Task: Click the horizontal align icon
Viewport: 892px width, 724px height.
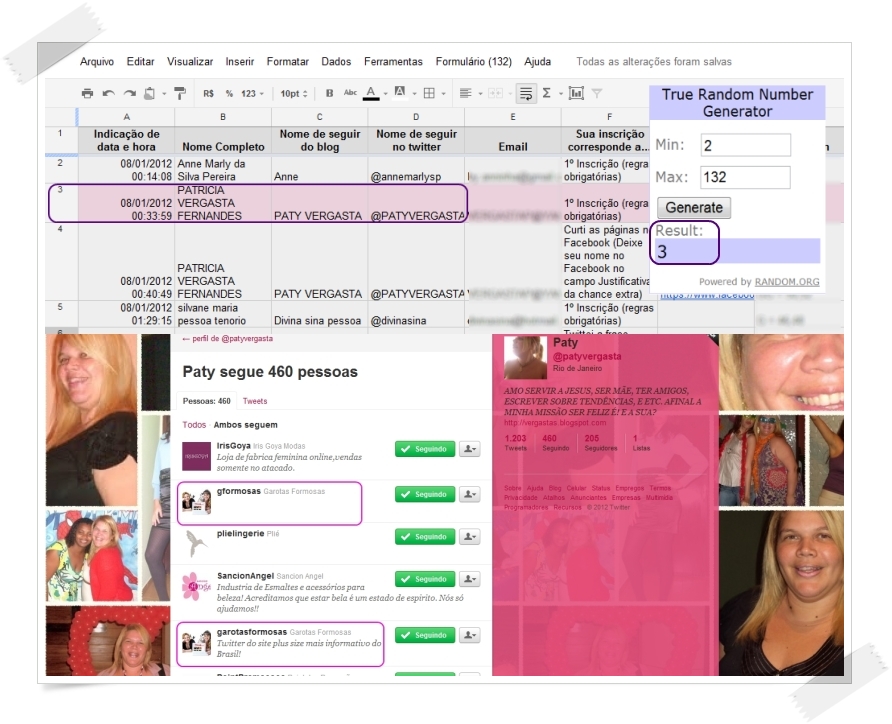Action: [465, 93]
